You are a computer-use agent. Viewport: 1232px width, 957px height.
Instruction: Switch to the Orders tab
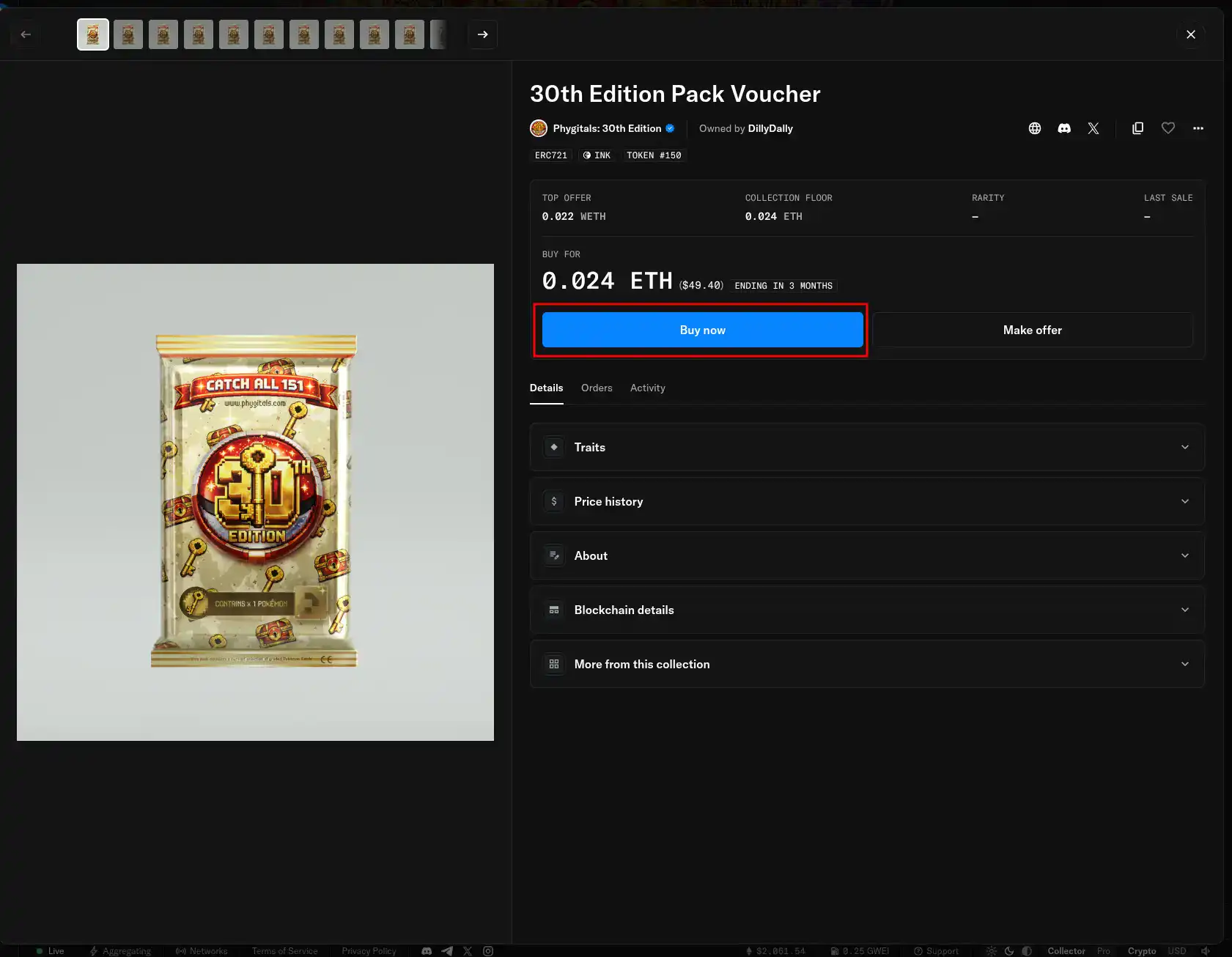[x=597, y=388]
